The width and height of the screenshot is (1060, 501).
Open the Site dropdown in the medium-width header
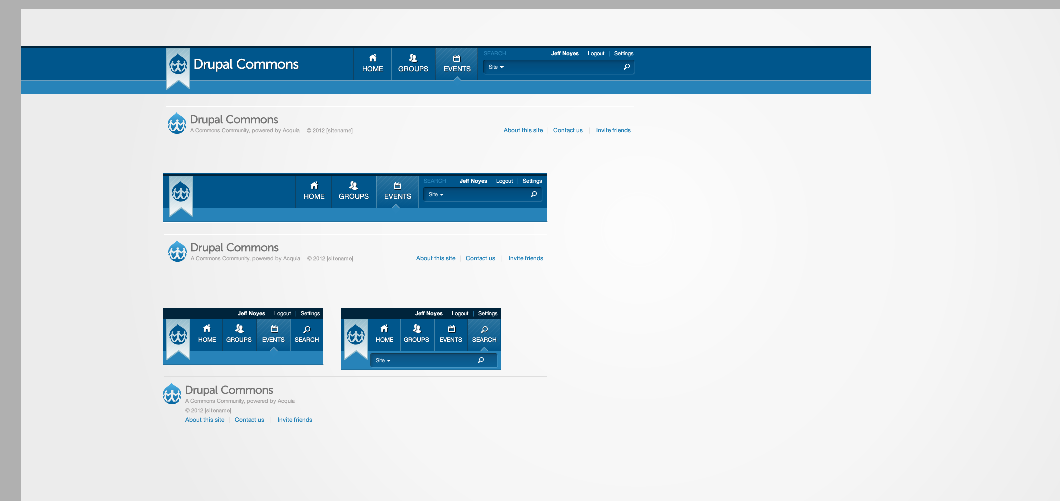pos(436,194)
